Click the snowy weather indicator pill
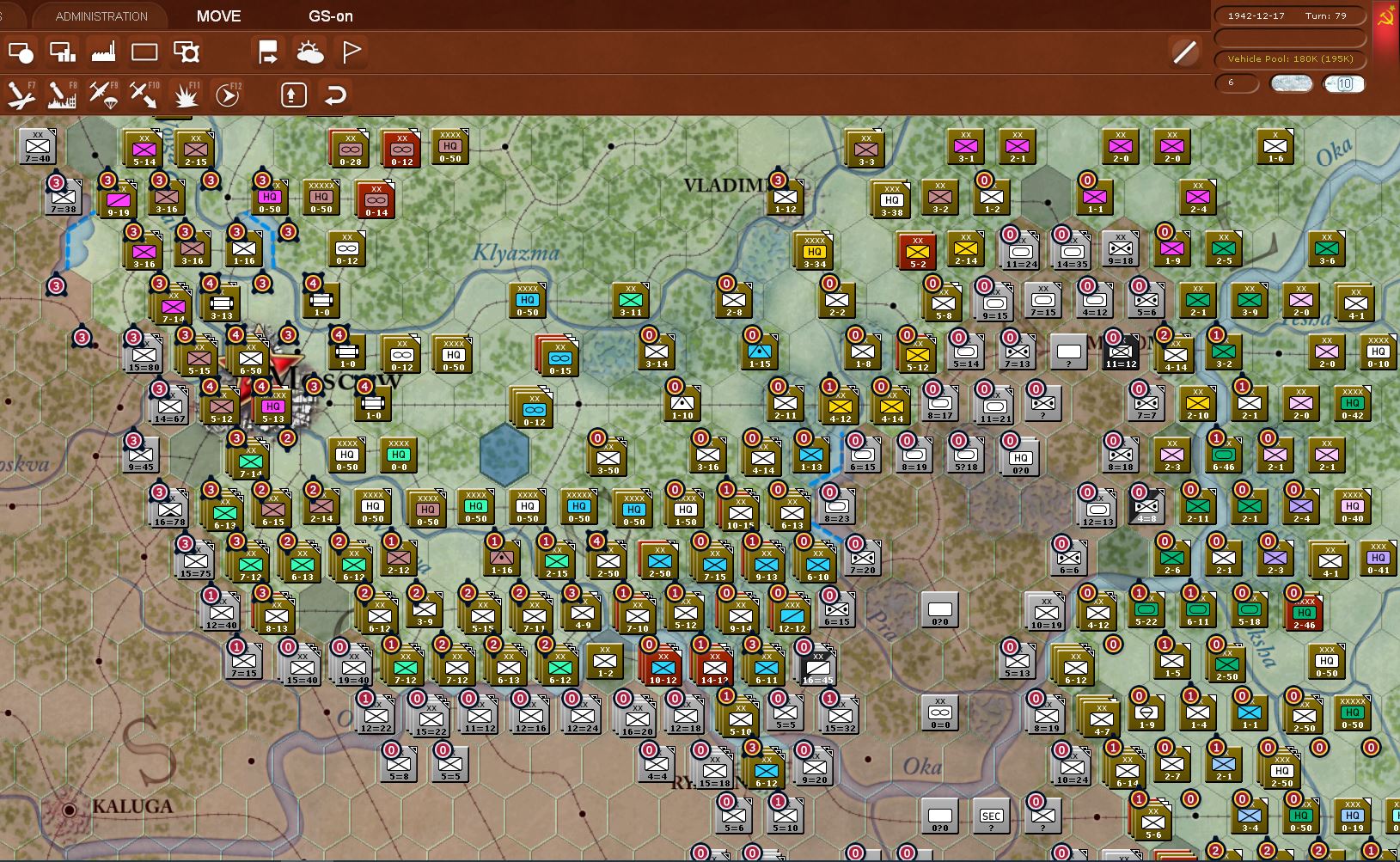This screenshot has height=862, width=1400. [x=1292, y=83]
